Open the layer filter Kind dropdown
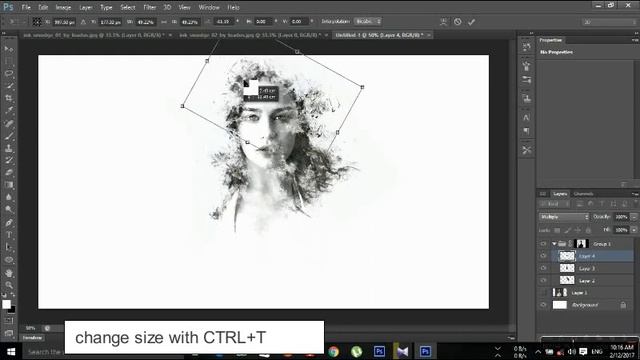Viewport: 640px width, 360px height. click(x=554, y=204)
